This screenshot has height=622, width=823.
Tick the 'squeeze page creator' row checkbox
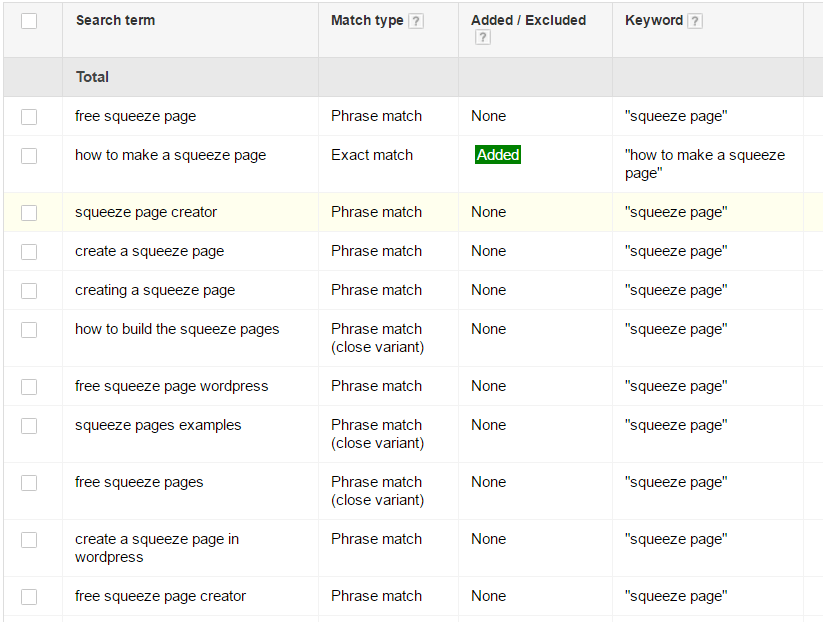tap(29, 213)
